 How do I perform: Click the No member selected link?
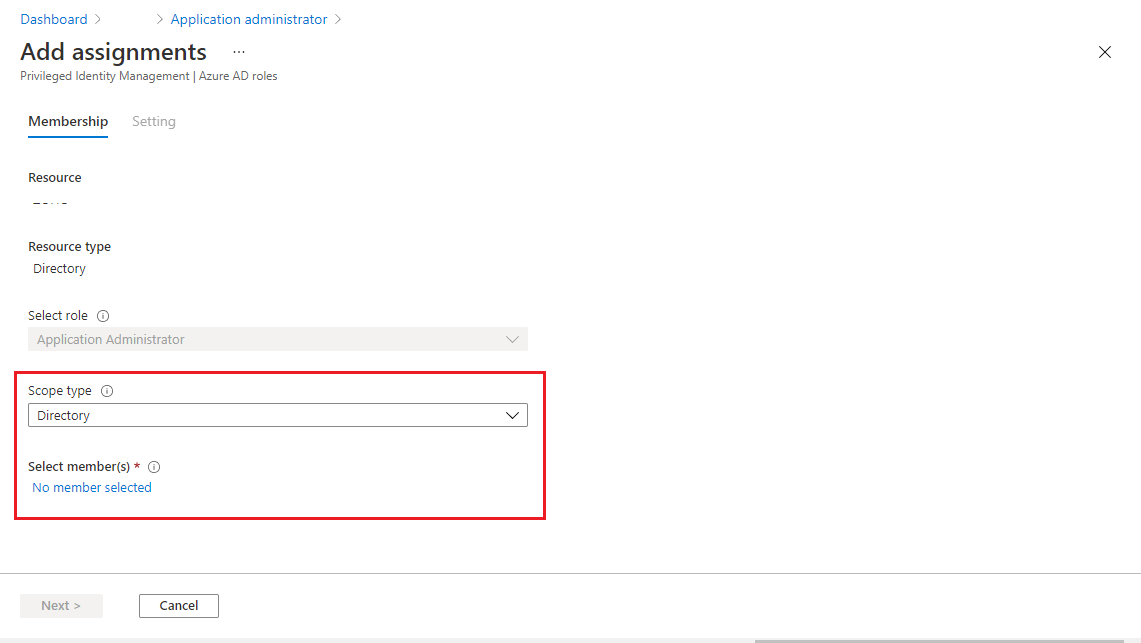[91, 487]
